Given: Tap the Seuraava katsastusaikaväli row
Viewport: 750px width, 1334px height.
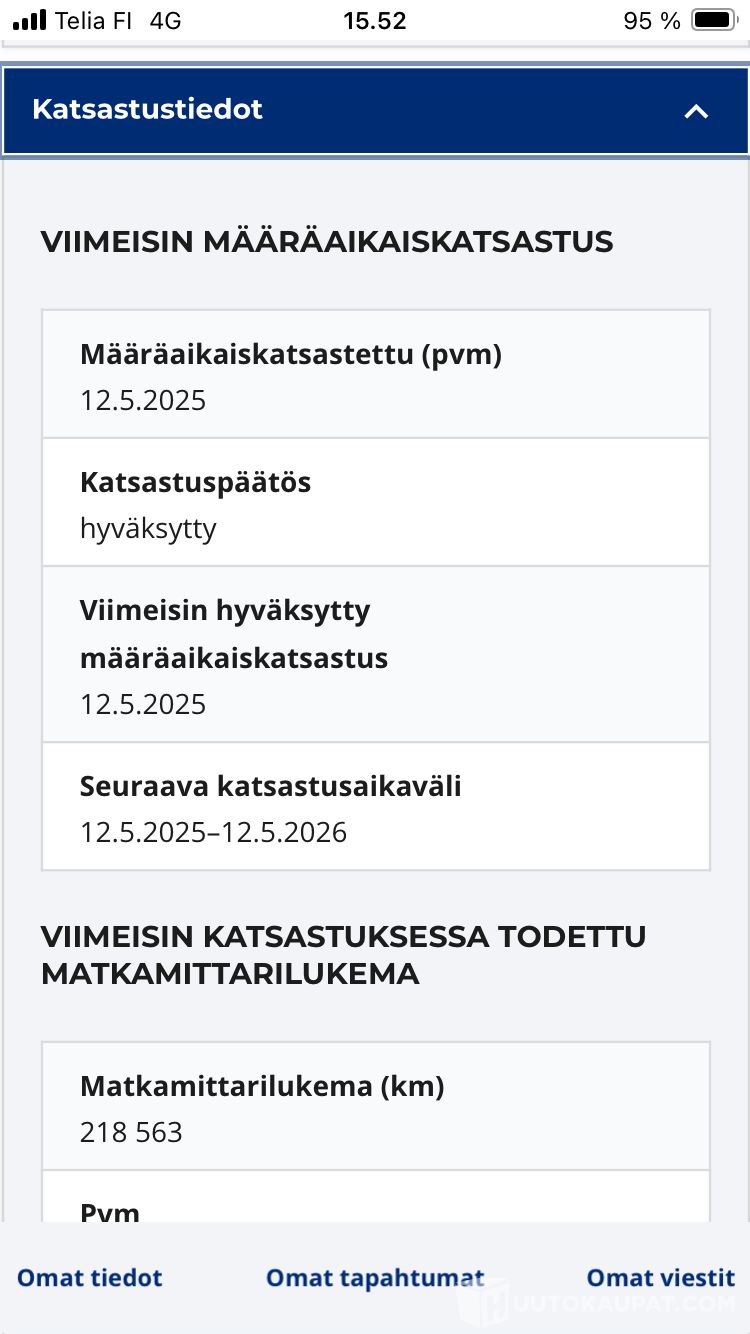Looking at the screenshot, I should 375,807.
